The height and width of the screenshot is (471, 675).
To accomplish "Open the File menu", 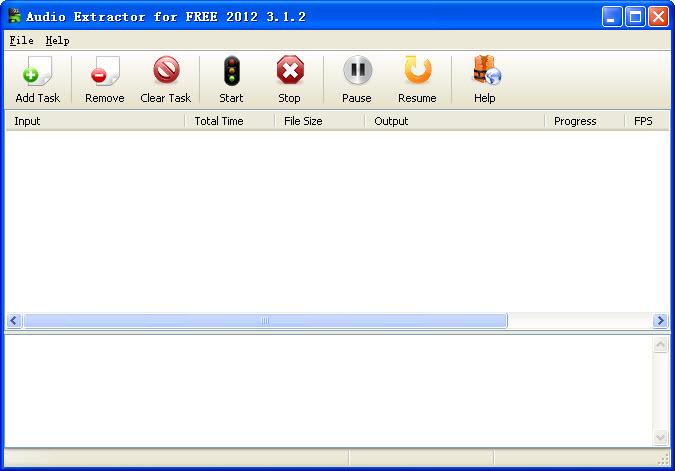I will point(21,41).
